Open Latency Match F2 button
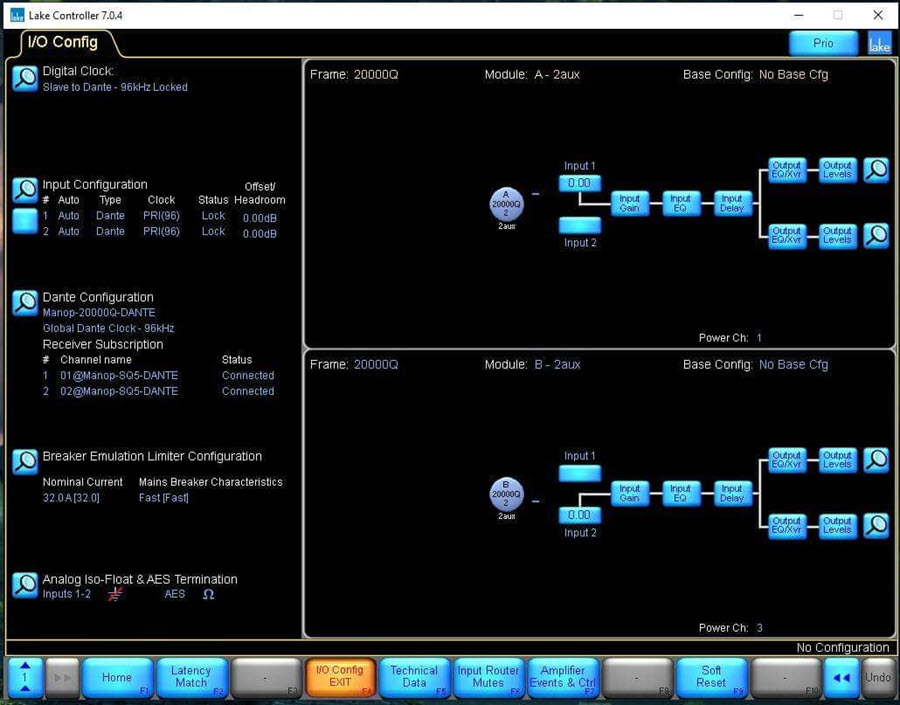Image resolution: width=900 pixels, height=705 pixels. 191,678
